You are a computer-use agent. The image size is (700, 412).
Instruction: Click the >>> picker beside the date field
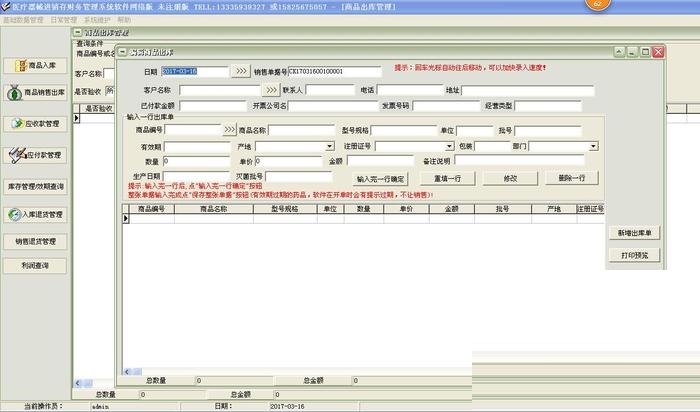241,72
